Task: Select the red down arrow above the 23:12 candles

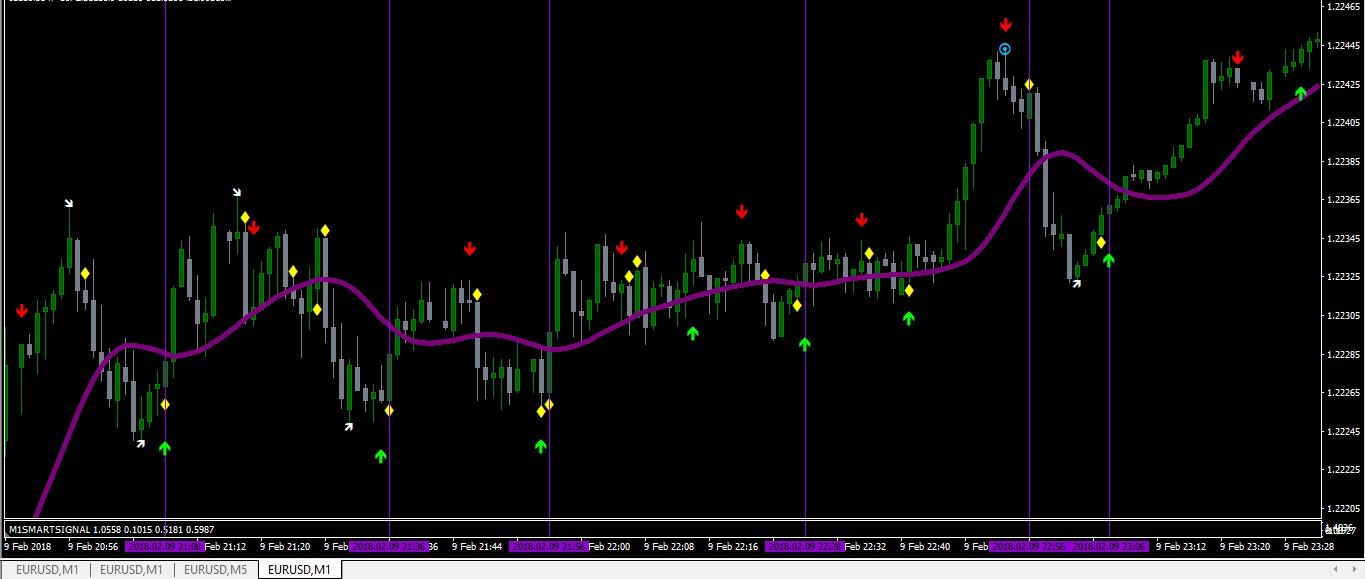Action: click(1237, 57)
